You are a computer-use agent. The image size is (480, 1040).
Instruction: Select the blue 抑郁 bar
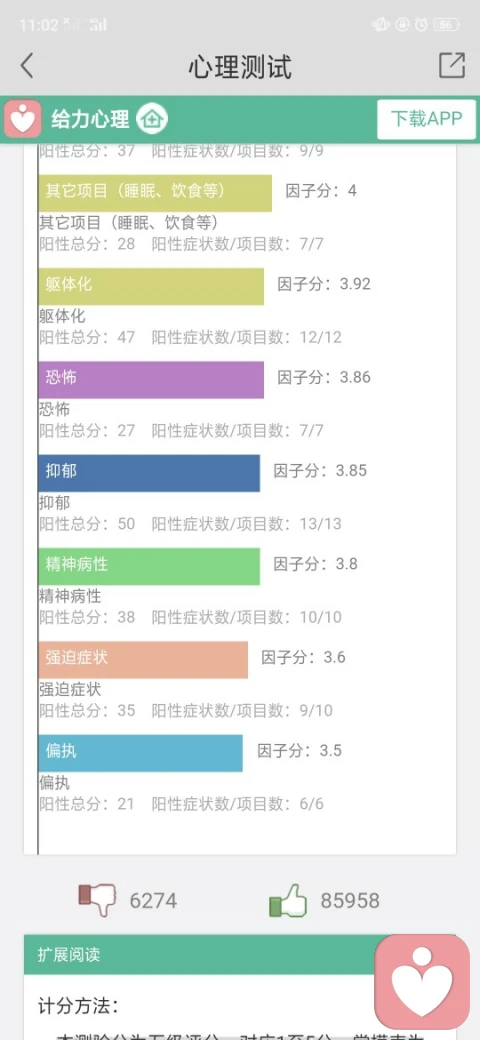149,473
